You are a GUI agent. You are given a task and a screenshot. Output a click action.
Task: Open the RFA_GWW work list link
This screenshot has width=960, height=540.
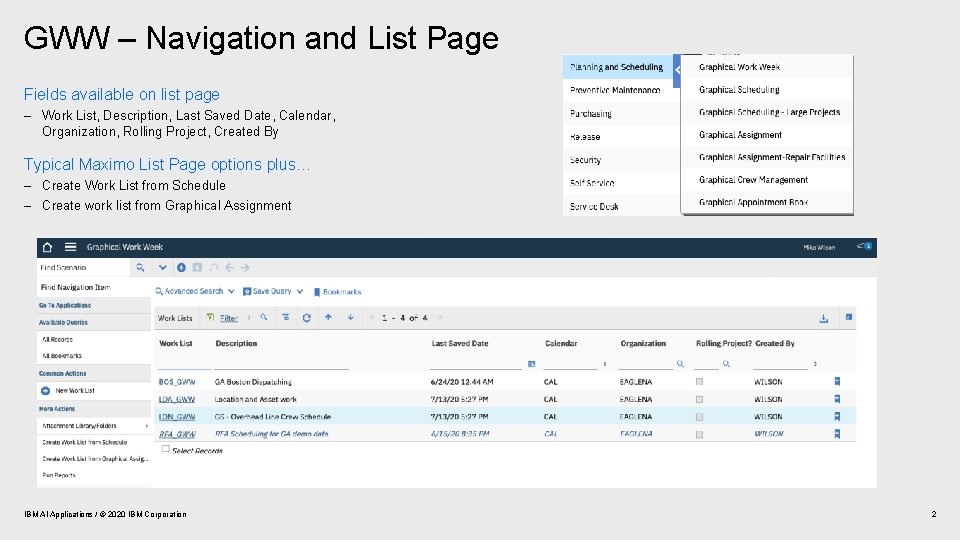click(x=177, y=434)
